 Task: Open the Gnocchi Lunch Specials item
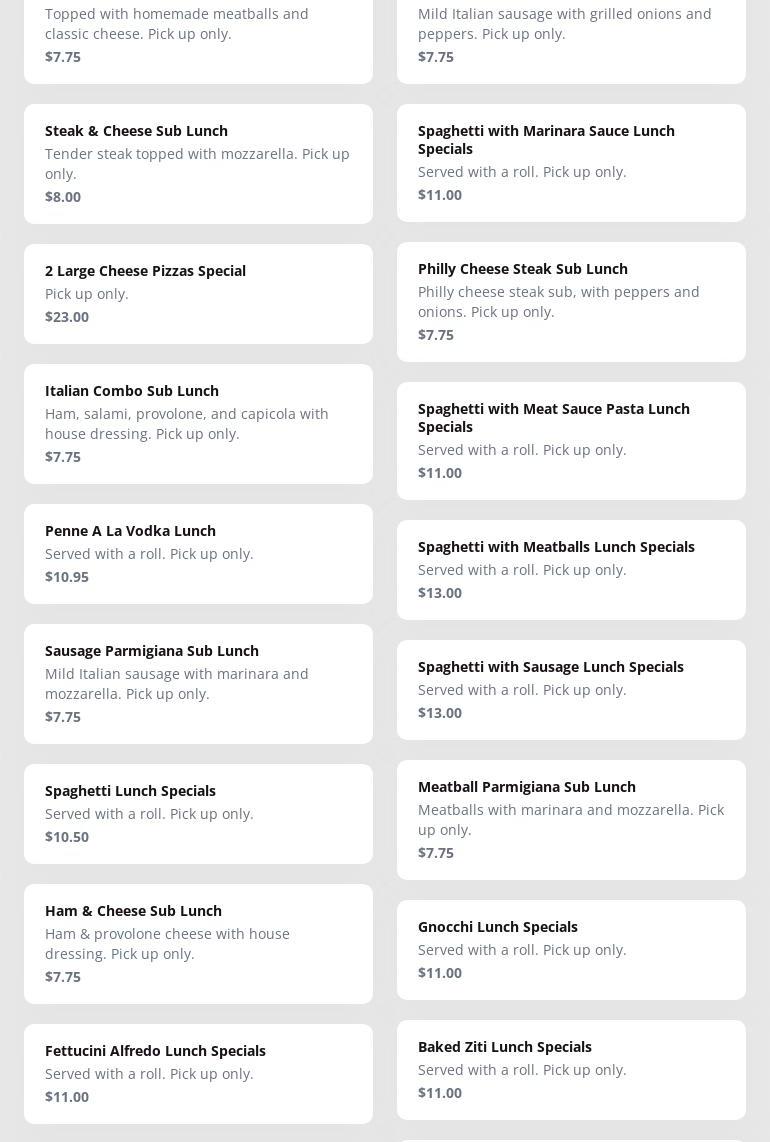point(571,949)
